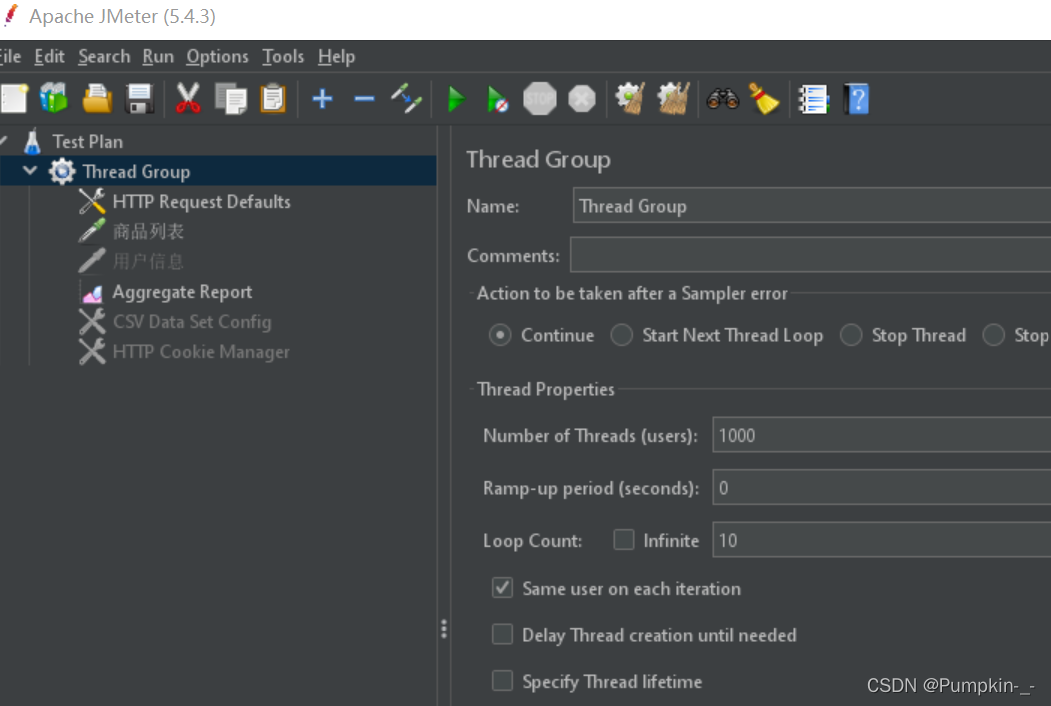
Task: Collapse all nodes with minus icon
Action: pyautogui.click(x=364, y=99)
